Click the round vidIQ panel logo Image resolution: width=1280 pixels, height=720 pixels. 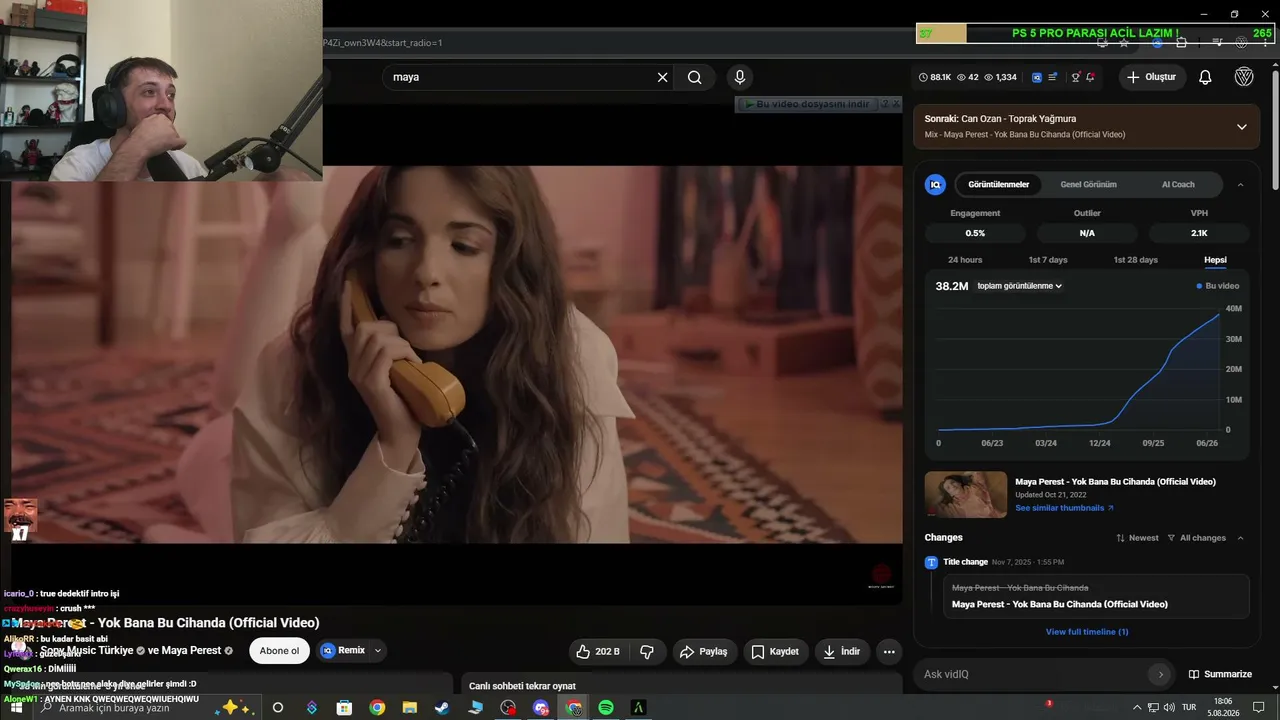[935, 185]
